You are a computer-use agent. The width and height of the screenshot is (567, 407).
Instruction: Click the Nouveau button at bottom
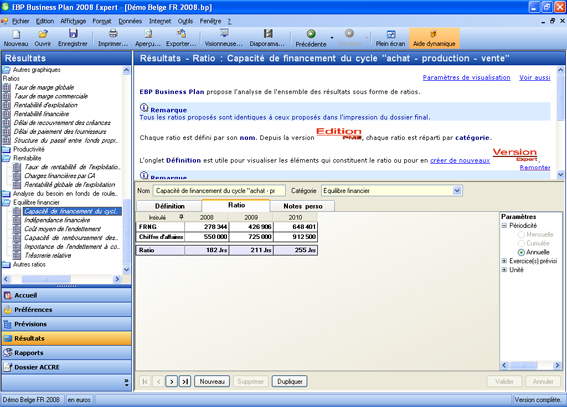point(212,381)
